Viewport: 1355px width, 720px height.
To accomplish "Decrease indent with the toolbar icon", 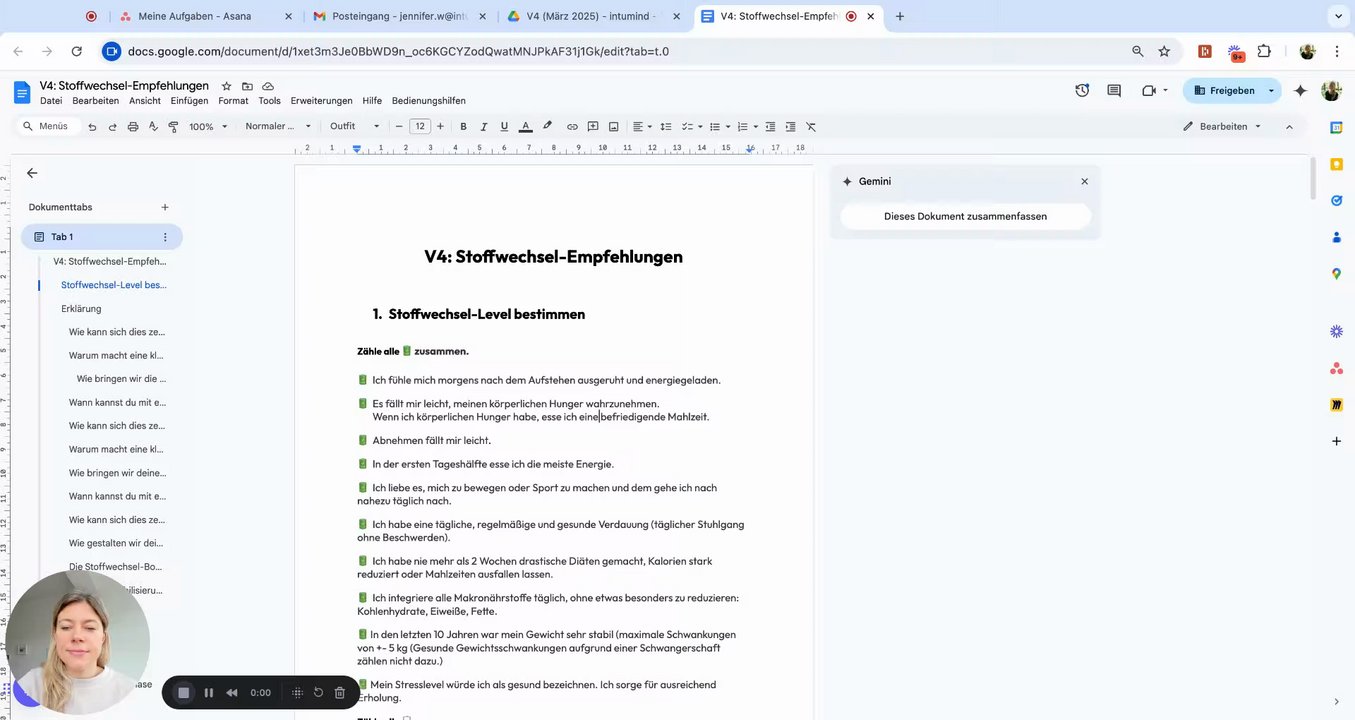I will tap(770, 127).
